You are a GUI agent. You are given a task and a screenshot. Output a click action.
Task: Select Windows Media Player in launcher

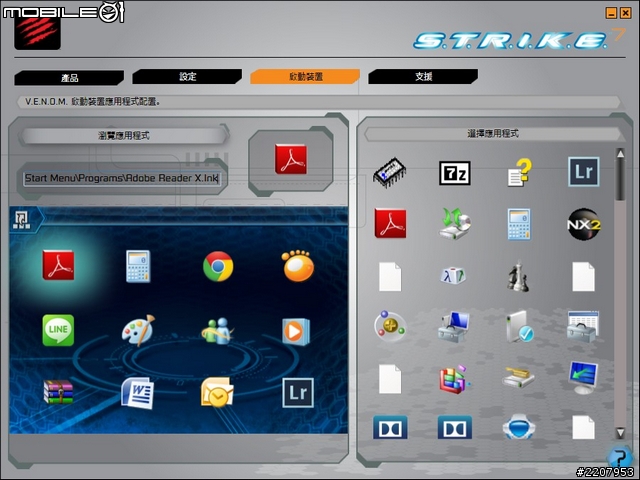coord(296,331)
